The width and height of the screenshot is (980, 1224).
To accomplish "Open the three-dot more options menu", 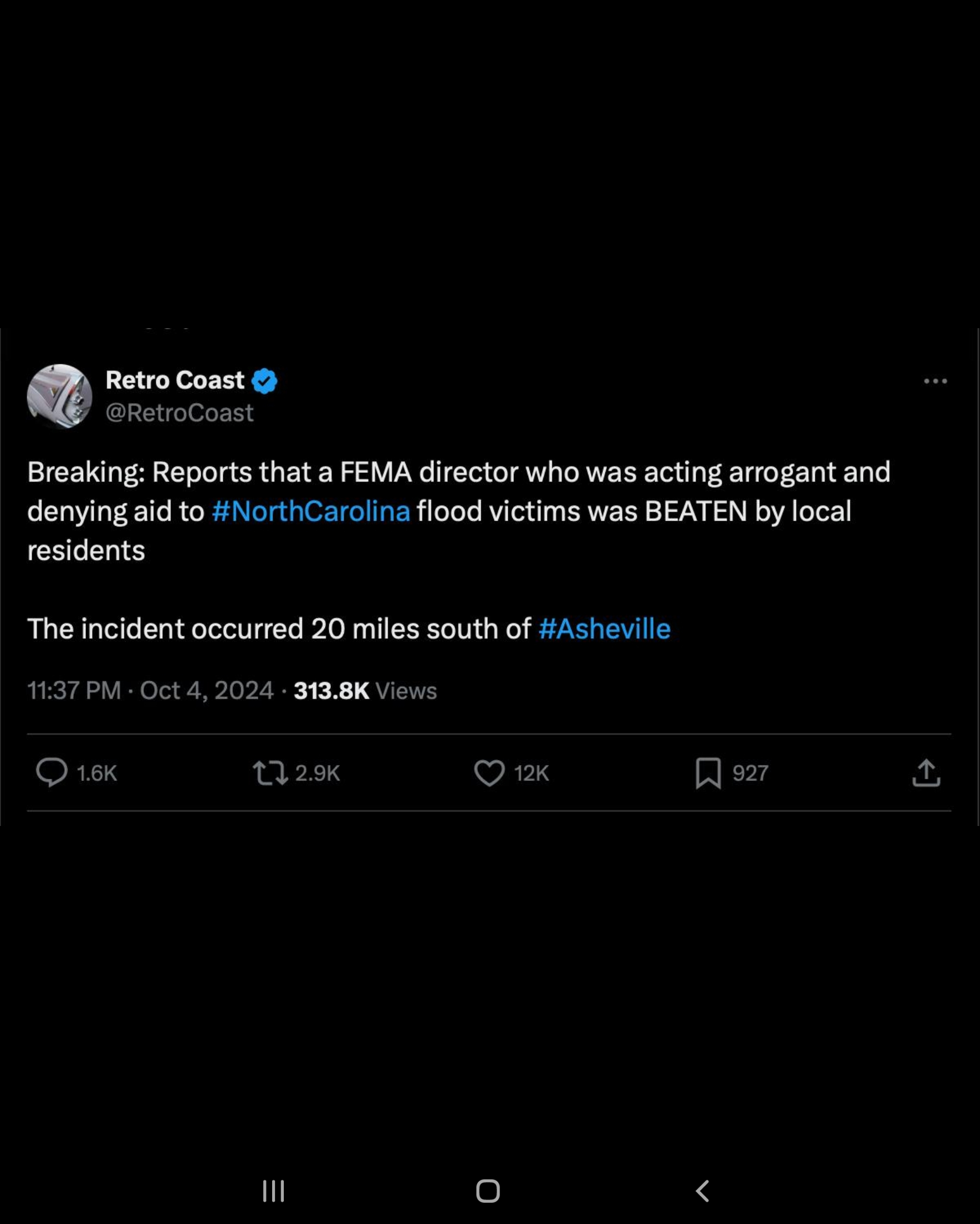I will click(935, 381).
